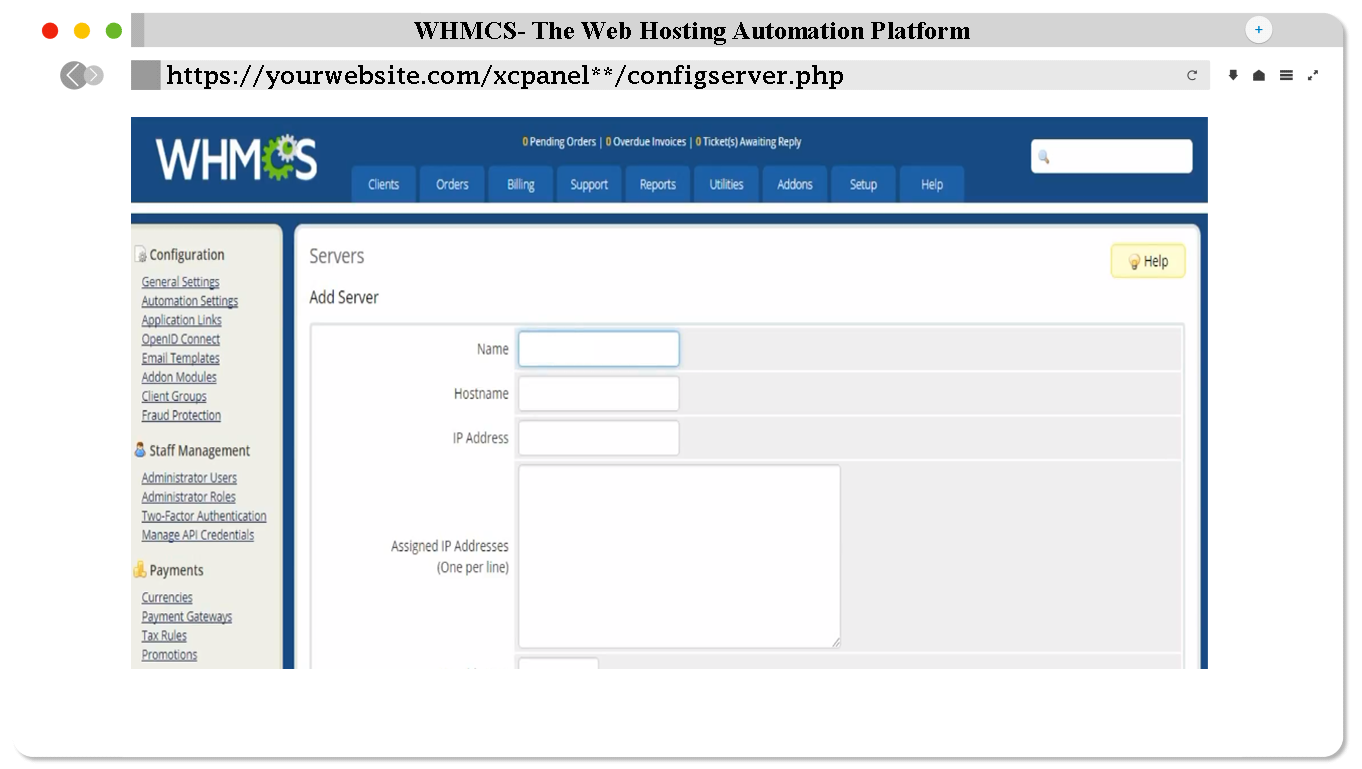
Task: Open the Orders menu tab
Action: (452, 184)
